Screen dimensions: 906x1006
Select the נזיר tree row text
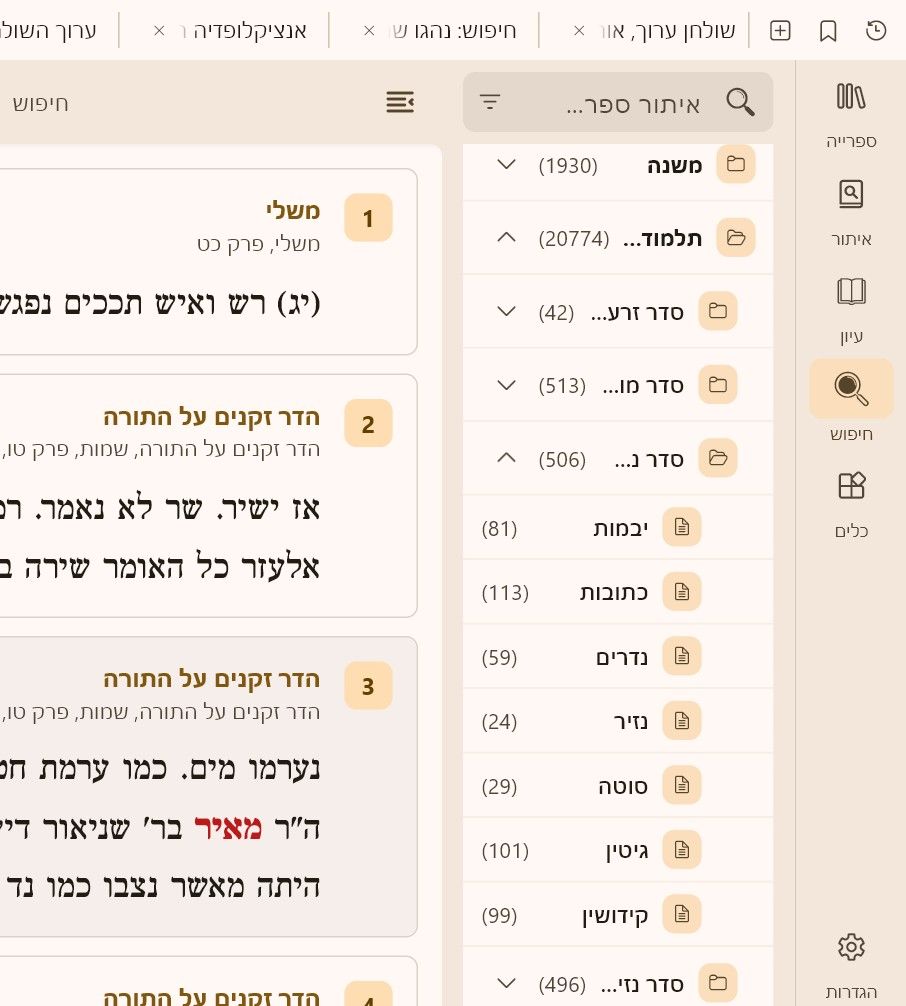pyautogui.click(x=631, y=721)
